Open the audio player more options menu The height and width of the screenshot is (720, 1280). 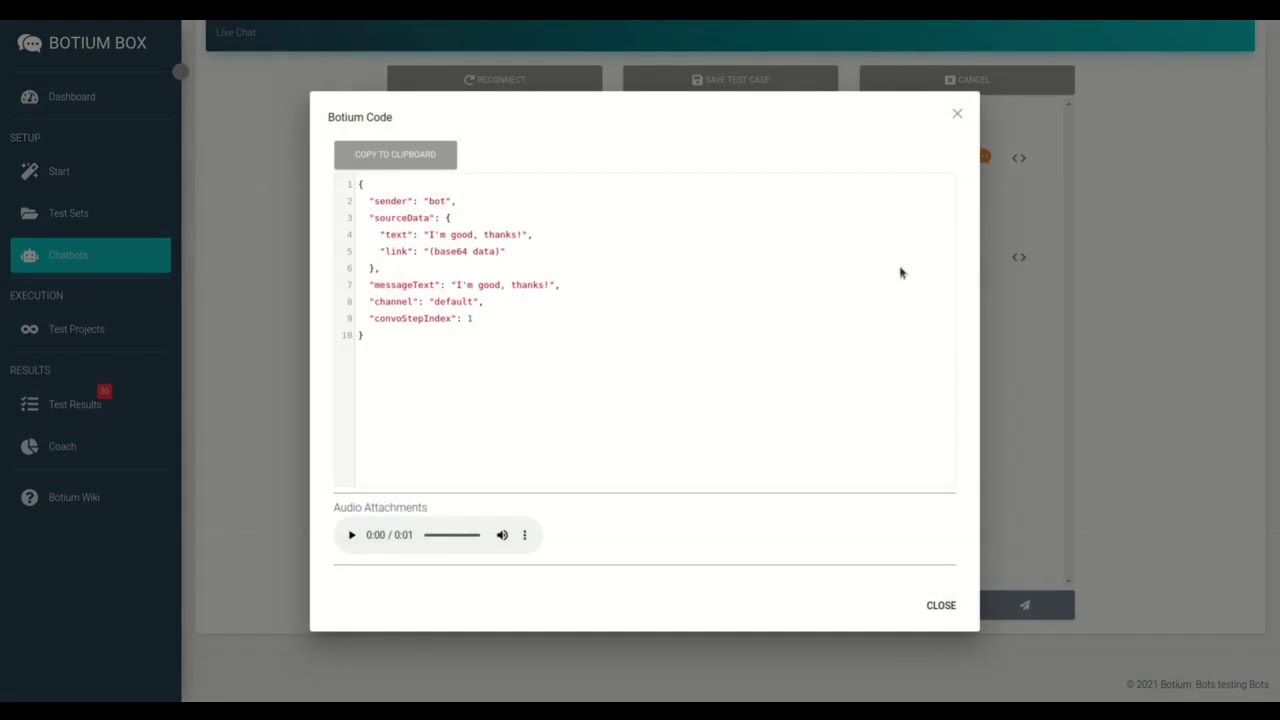tap(524, 535)
